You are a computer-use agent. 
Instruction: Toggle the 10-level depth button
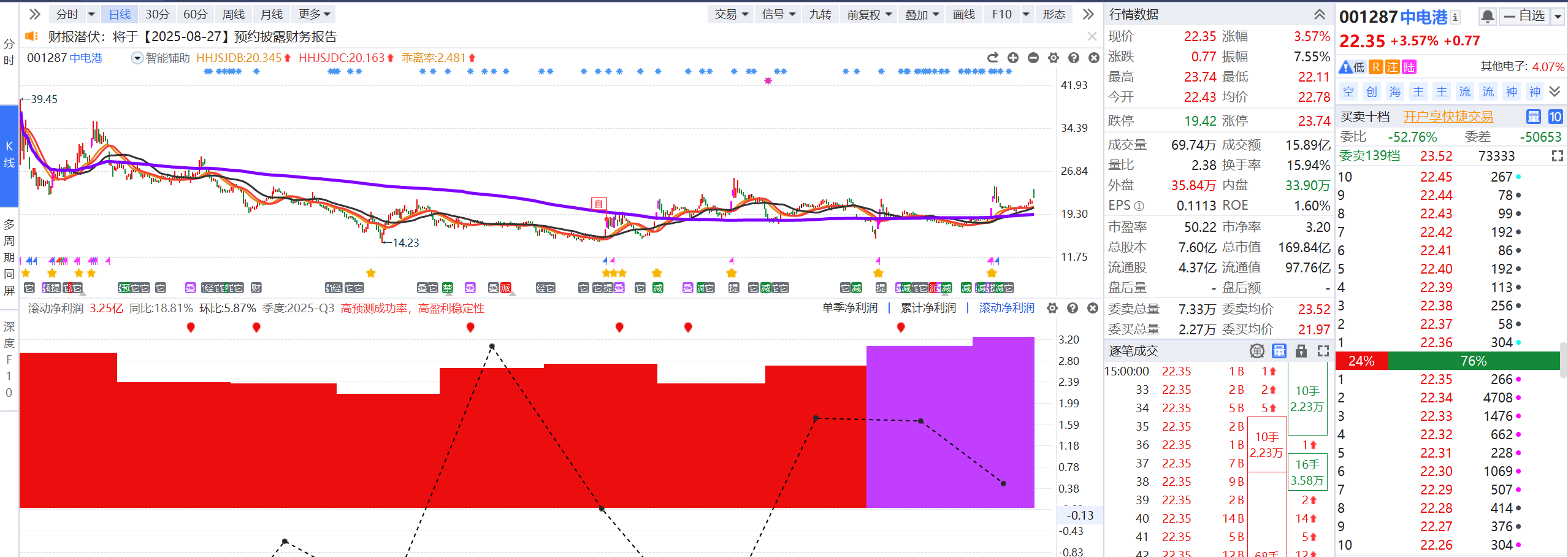[x=1555, y=117]
